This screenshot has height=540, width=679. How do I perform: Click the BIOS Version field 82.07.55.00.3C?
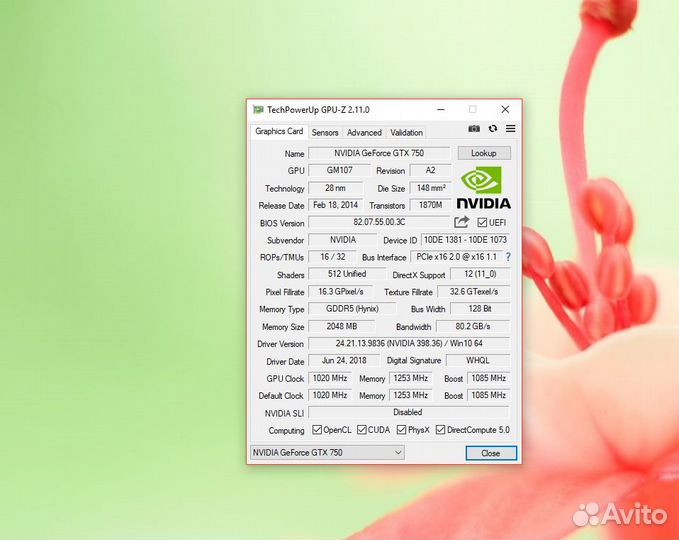point(379,222)
